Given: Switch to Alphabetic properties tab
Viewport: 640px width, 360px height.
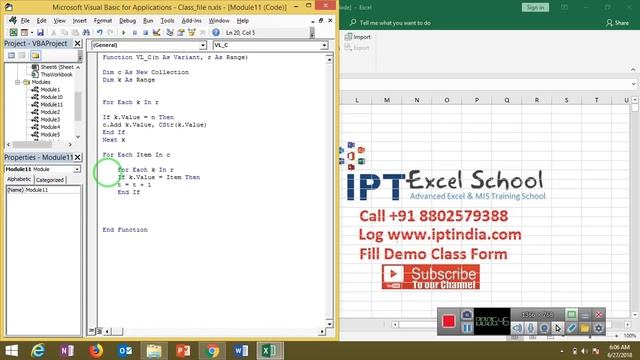Looking at the screenshot, I should pyautogui.click(x=19, y=179).
